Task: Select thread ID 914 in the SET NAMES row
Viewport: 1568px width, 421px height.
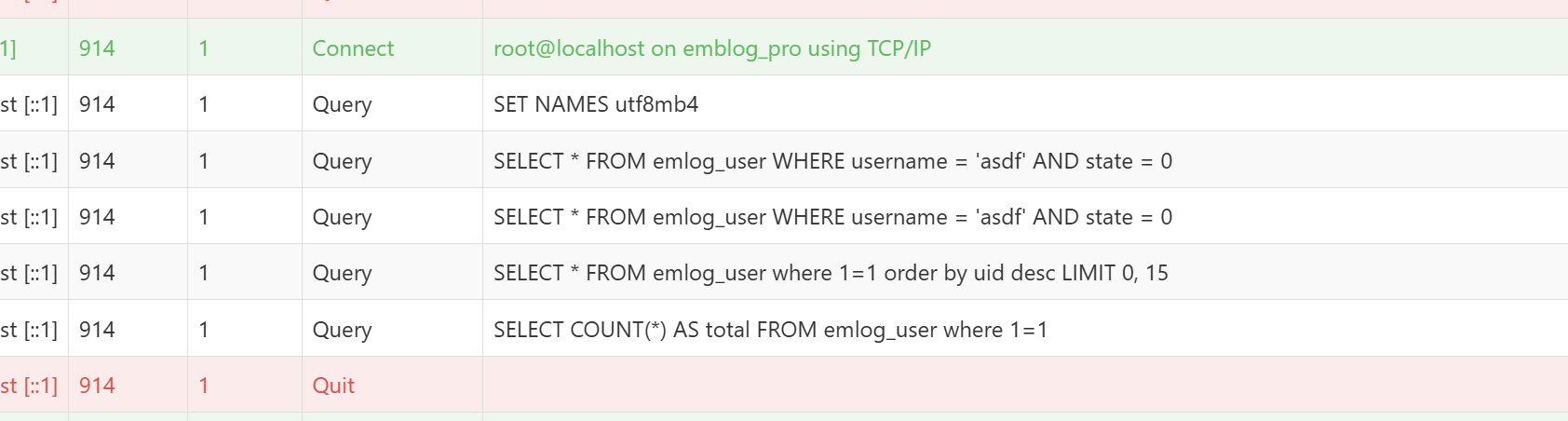Action: [x=97, y=104]
